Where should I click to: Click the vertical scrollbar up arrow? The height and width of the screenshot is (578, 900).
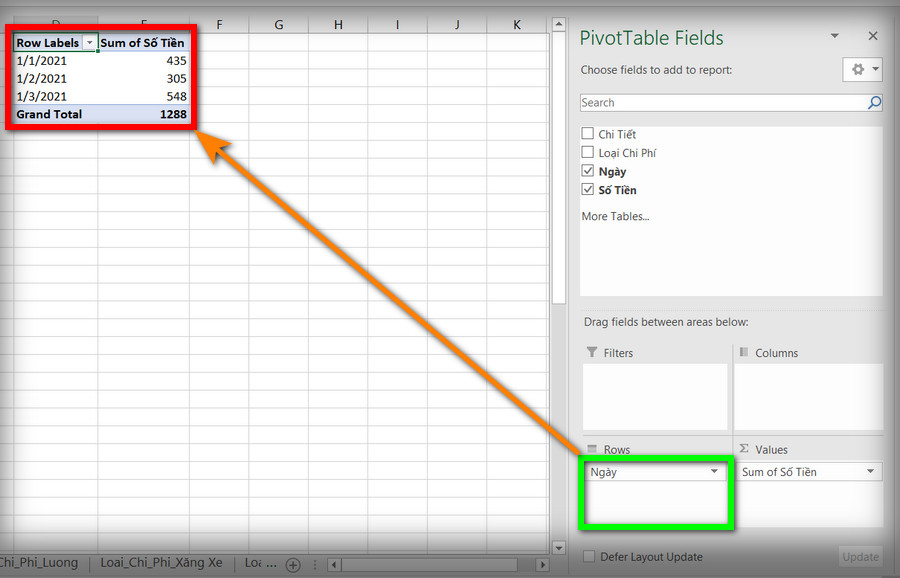point(558,24)
